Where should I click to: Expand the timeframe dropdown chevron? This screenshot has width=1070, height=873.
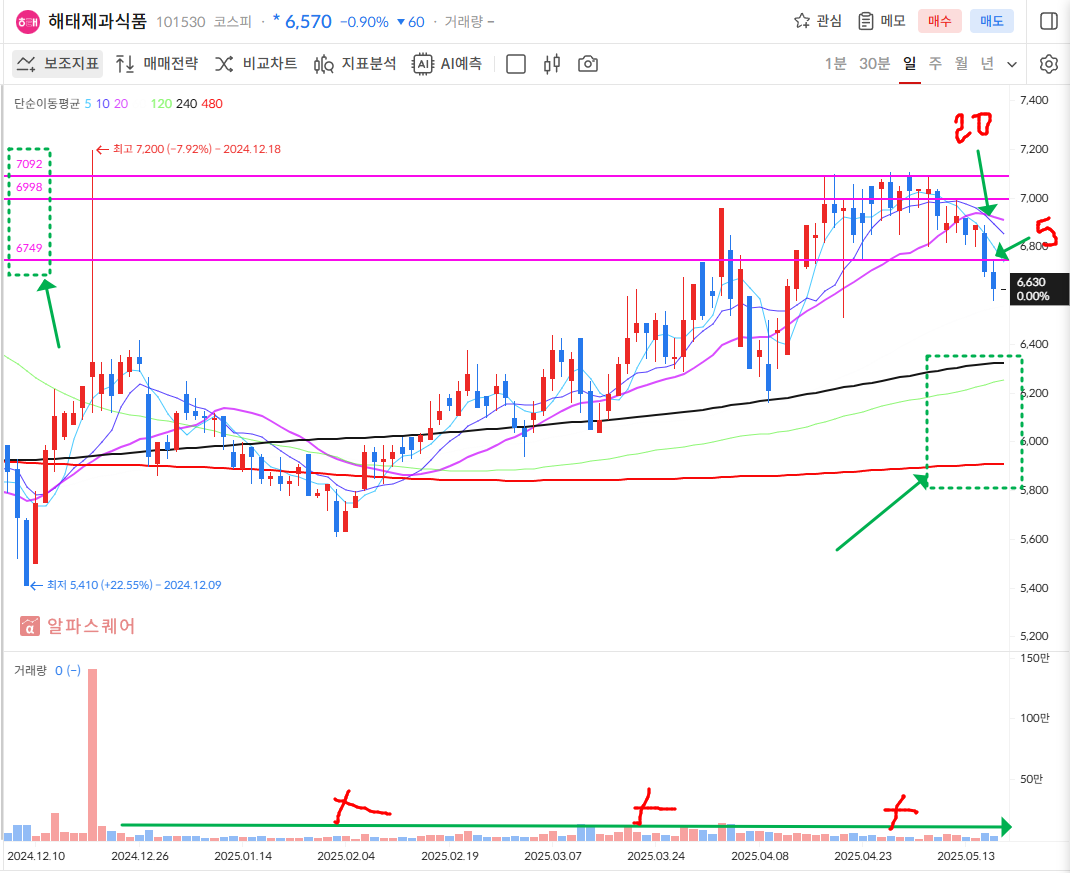[1012, 65]
